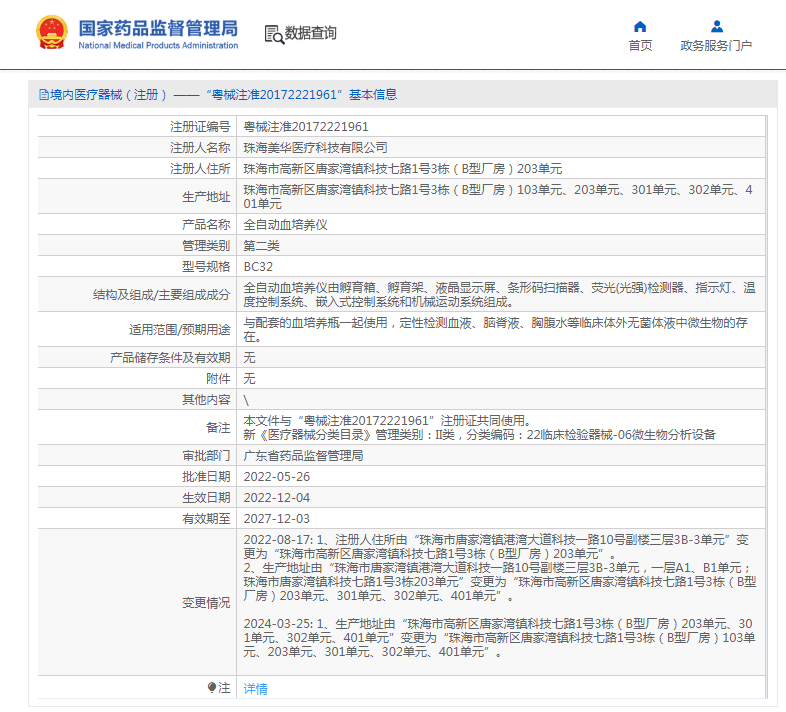
Task: Select effective date 2022-12-04
Action: click(x=277, y=497)
